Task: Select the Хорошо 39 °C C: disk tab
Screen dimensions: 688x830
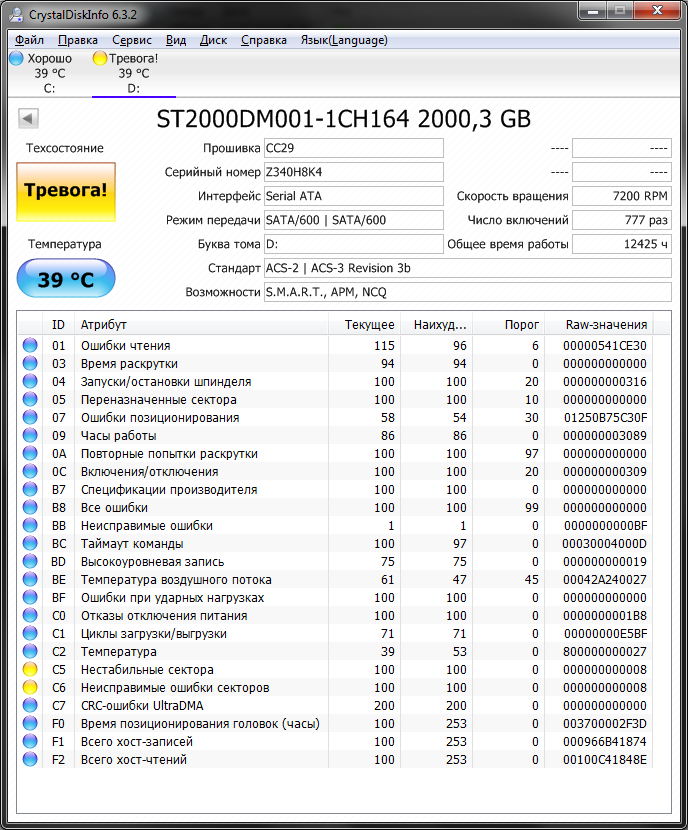Action: (x=49, y=73)
